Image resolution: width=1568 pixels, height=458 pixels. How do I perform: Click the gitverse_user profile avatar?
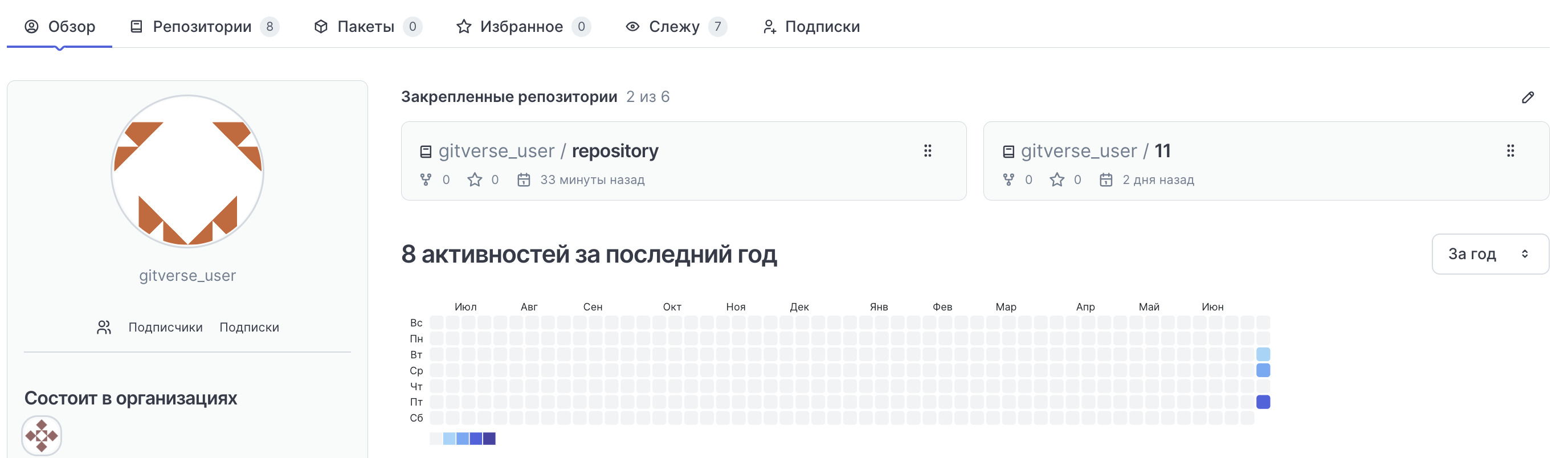coord(187,171)
